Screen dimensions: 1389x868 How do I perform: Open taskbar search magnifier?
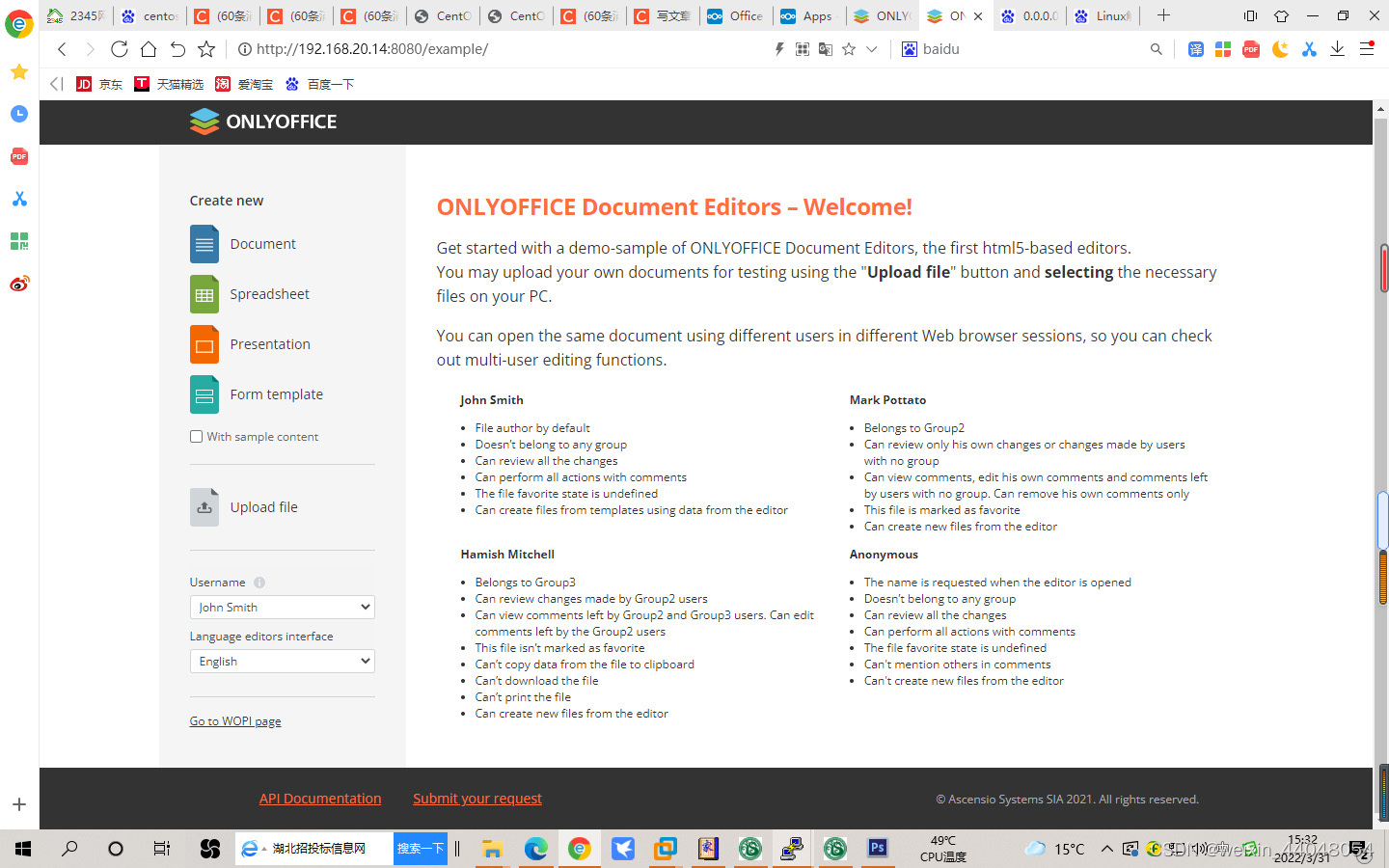pos(69,849)
